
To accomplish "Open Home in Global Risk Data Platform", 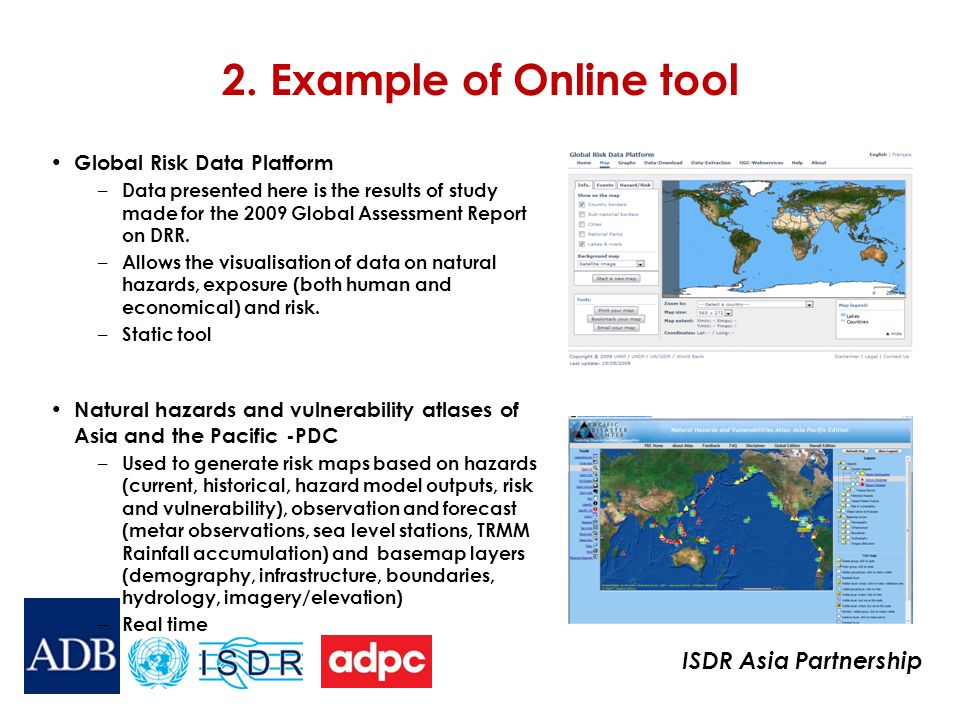I will point(584,163).
